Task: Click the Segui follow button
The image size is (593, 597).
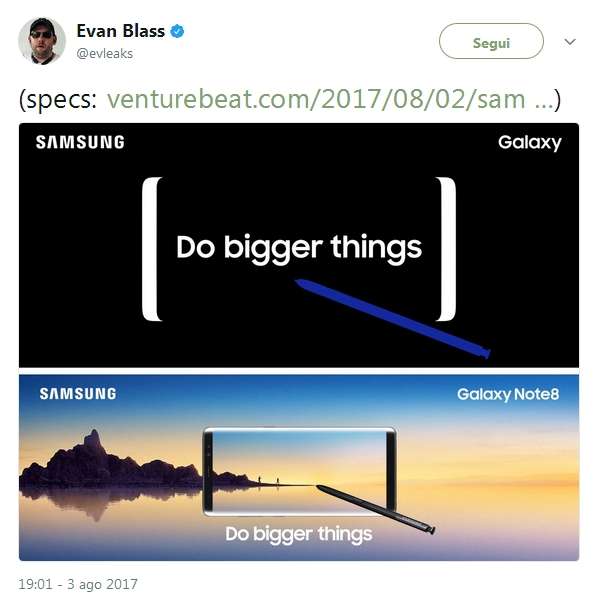Action: [491, 41]
